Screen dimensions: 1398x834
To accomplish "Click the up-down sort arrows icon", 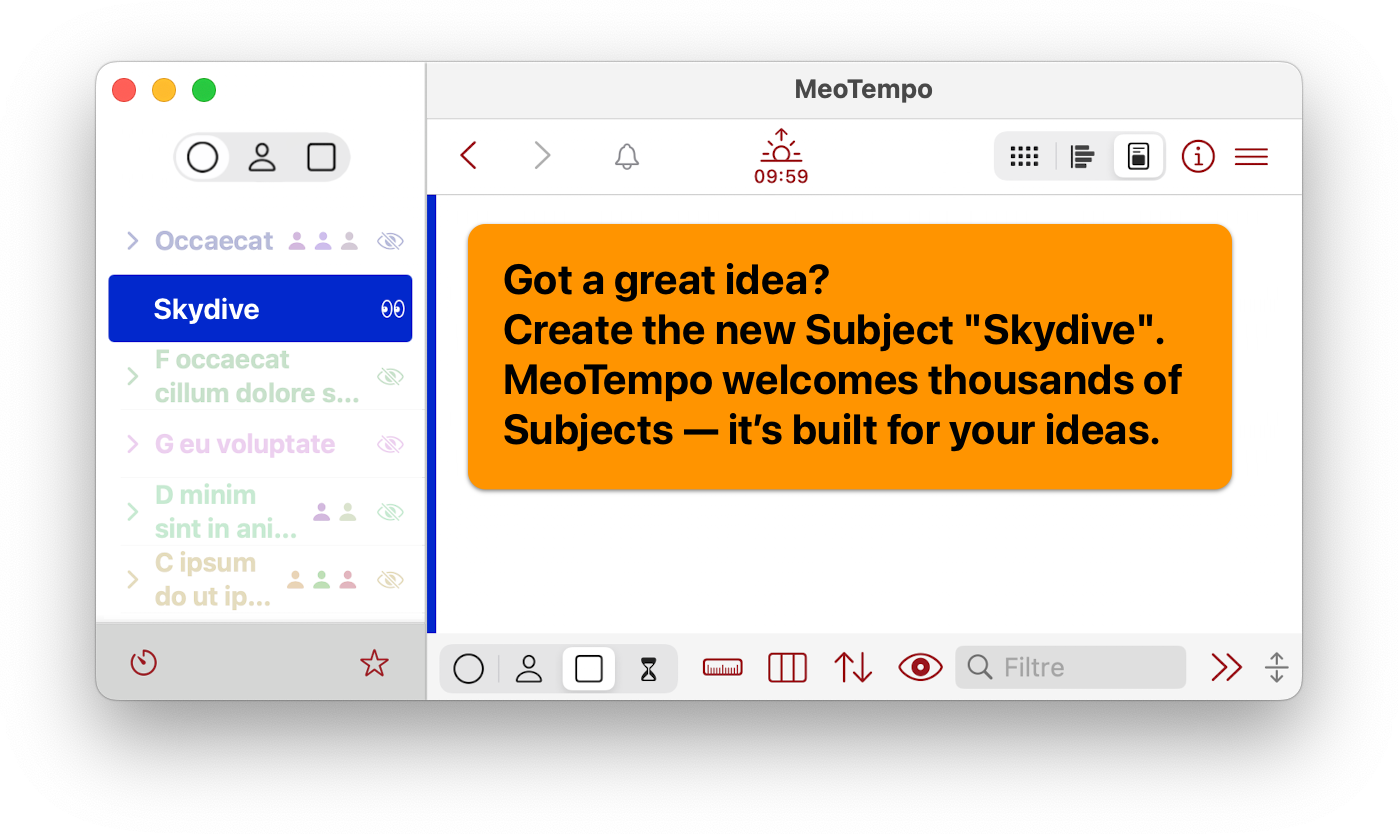I will (853, 668).
